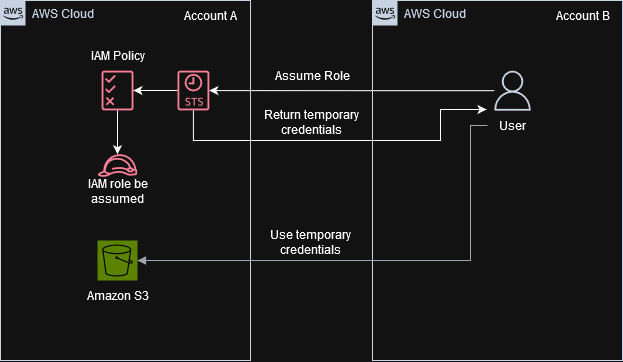Select the 'Account B' label
623x362 pixels.
pyautogui.click(x=582, y=16)
